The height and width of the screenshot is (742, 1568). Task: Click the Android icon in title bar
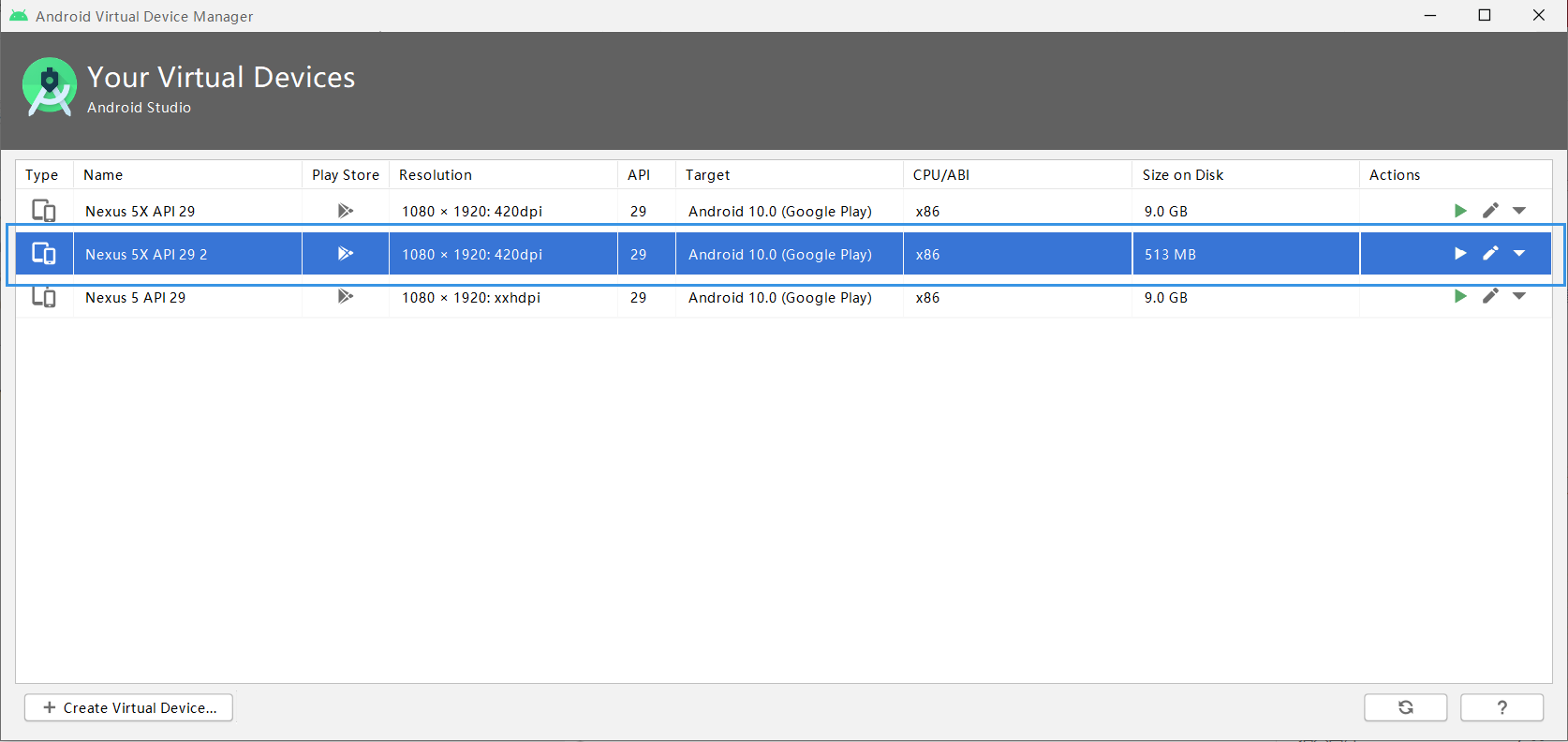19,16
